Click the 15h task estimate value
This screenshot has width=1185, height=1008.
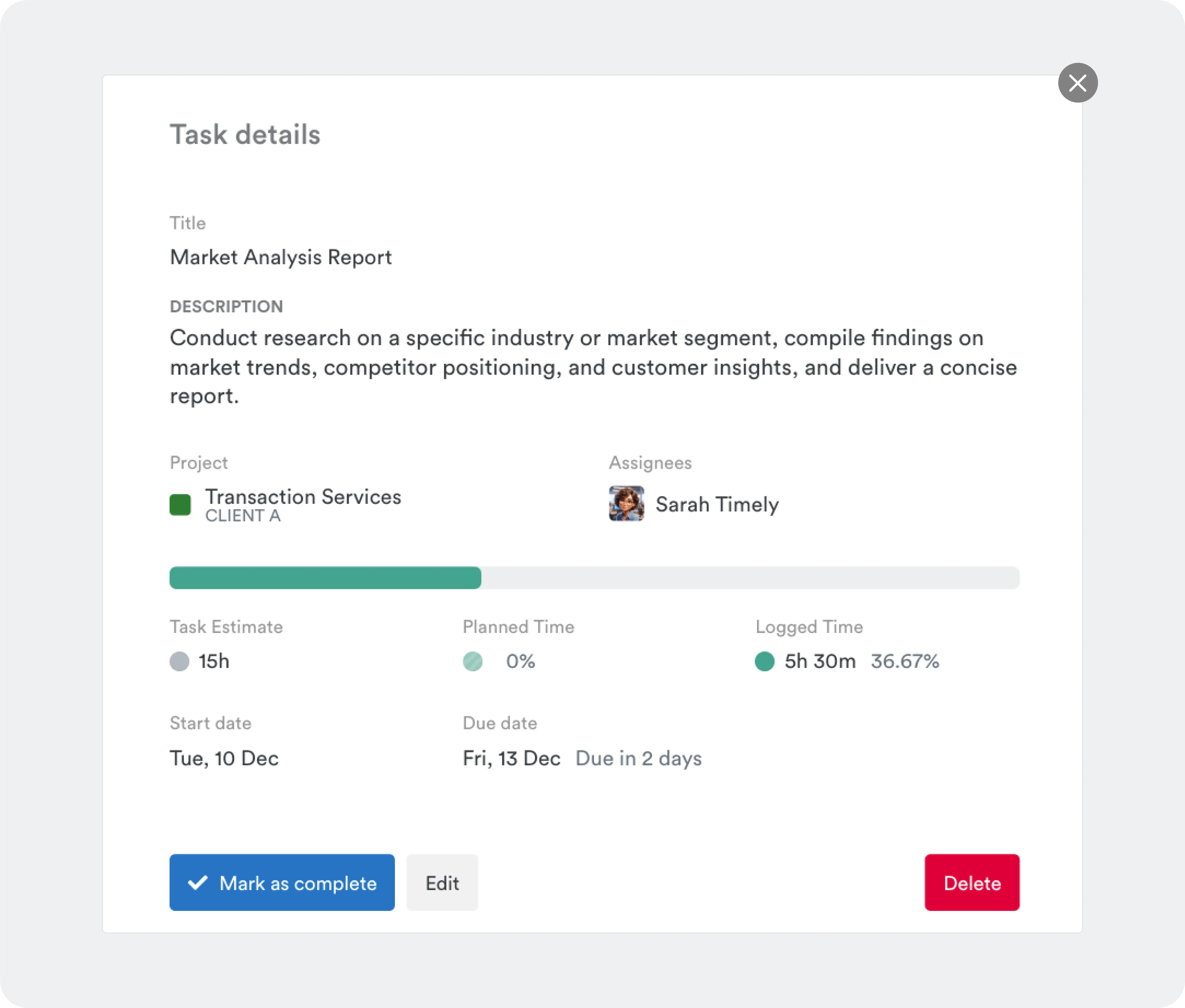[x=214, y=661]
